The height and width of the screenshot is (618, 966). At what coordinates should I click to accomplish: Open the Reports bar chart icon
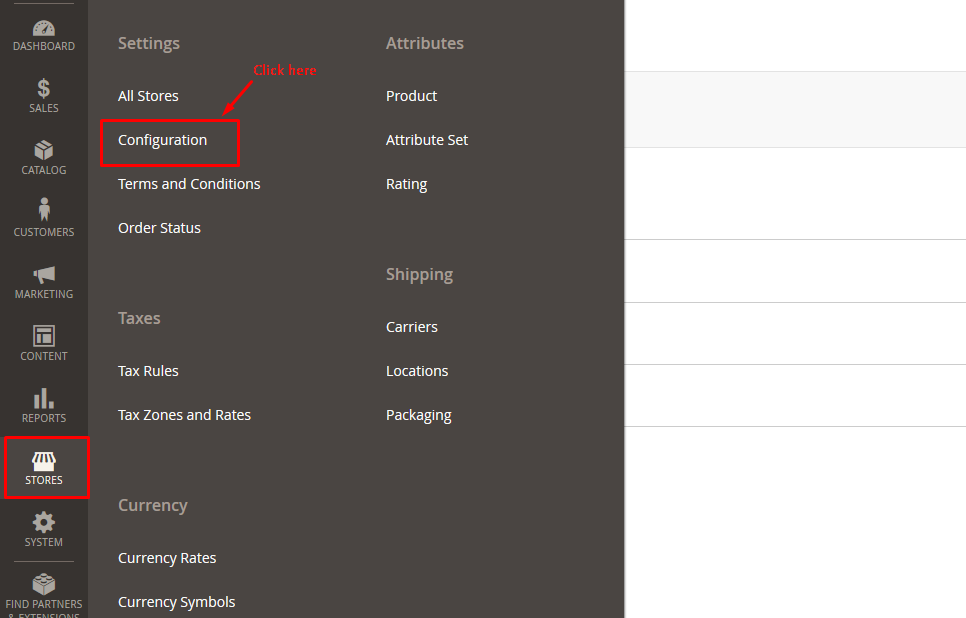pos(44,398)
